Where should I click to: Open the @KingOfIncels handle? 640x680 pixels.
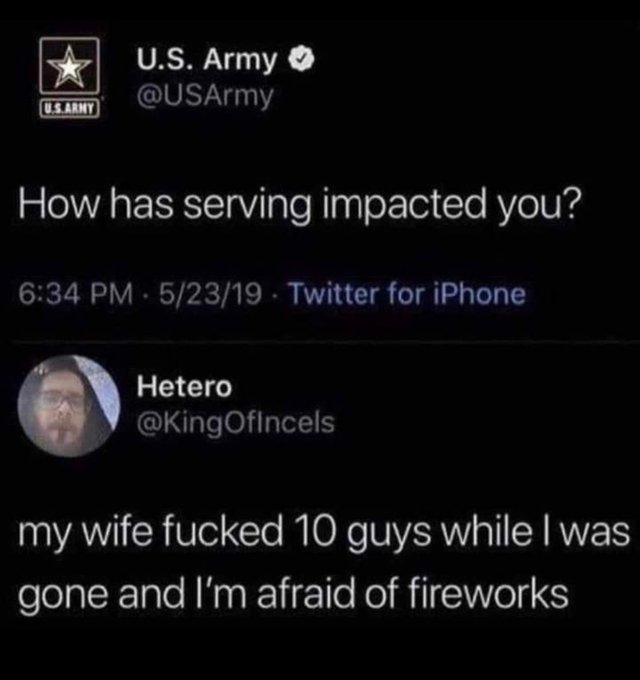pos(236,423)
